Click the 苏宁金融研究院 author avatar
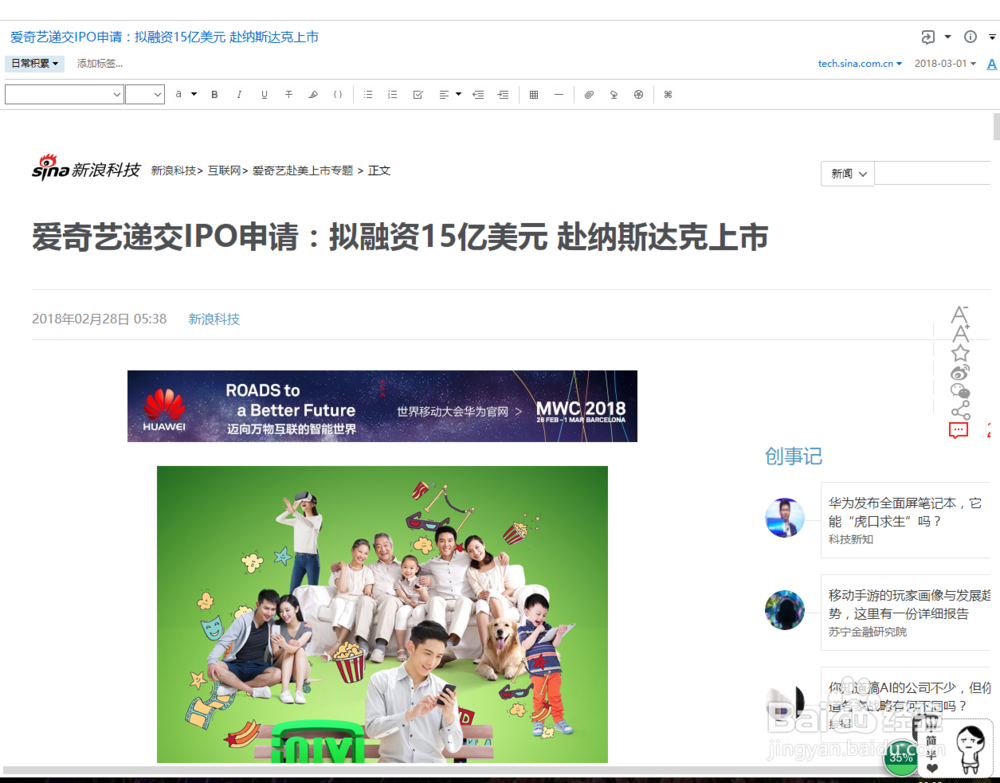Image resolution: width=1000 pixels, height=783 pixels. pyautogui.click(x=784, y=610)
